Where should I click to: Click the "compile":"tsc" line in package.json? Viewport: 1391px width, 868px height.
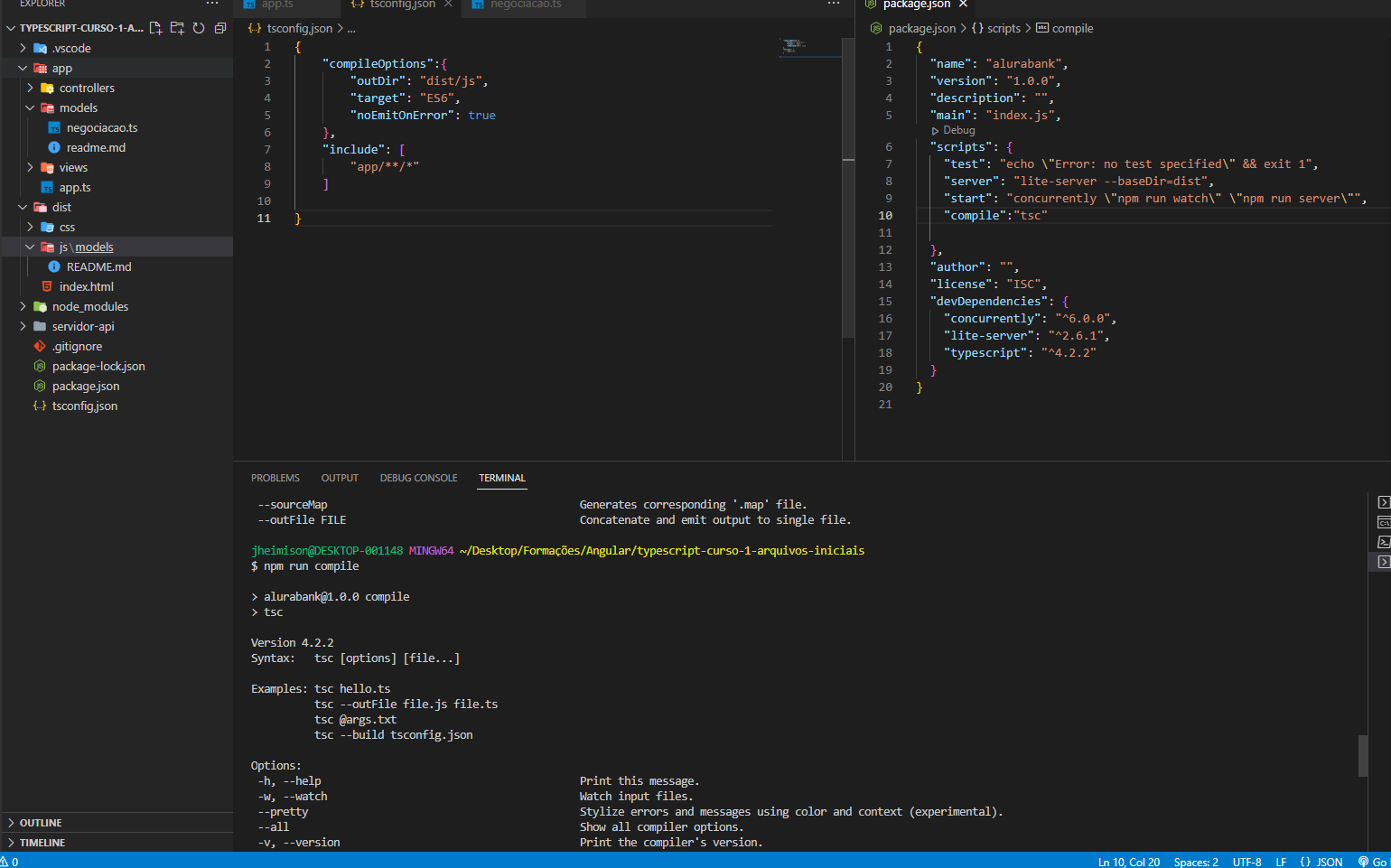click(x=995, y=216)
